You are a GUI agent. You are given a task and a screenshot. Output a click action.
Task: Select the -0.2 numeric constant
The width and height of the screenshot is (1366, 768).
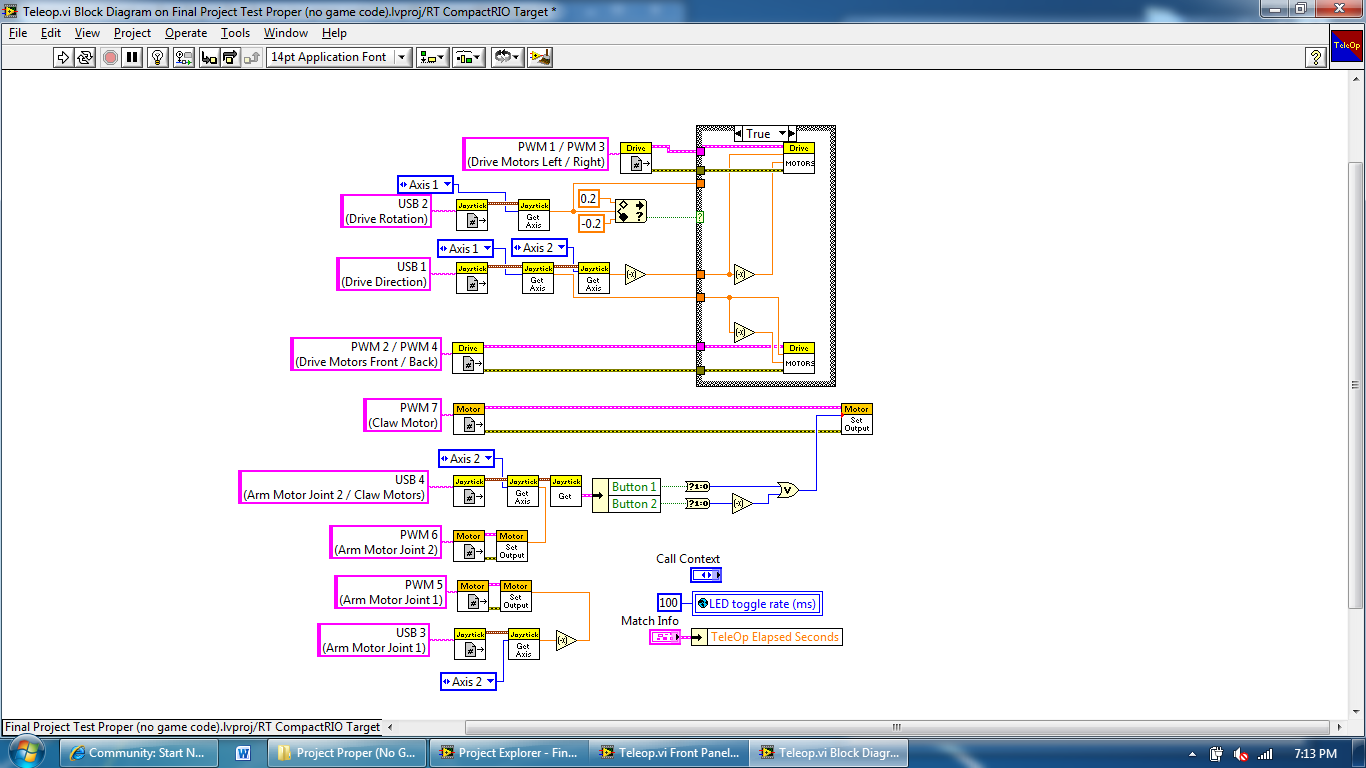click(x=592, y=224)
